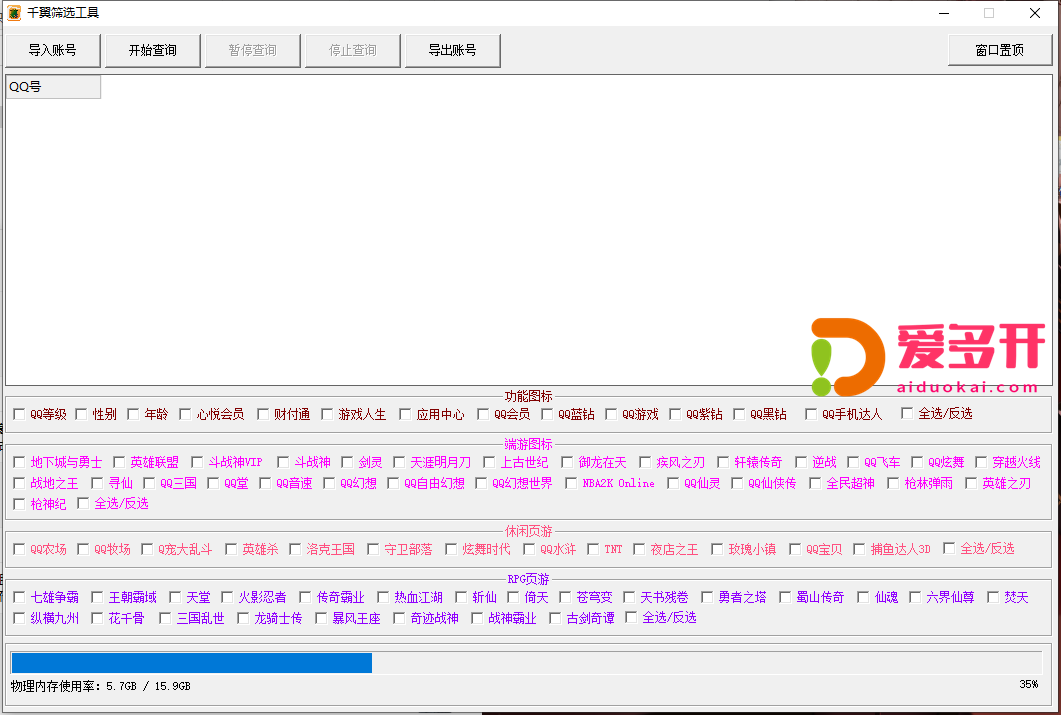
Task: Check 火影忍者 checkbox
Action: pos(227,597)
